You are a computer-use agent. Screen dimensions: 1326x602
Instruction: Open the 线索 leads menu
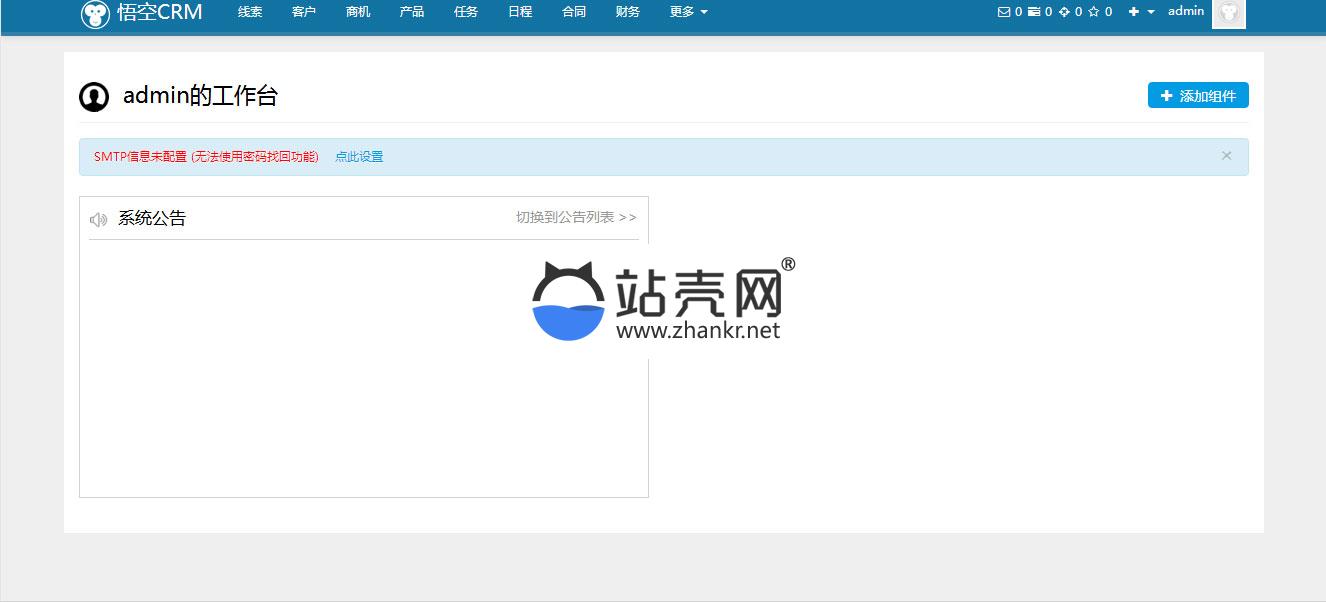click(x=250, y=12)
